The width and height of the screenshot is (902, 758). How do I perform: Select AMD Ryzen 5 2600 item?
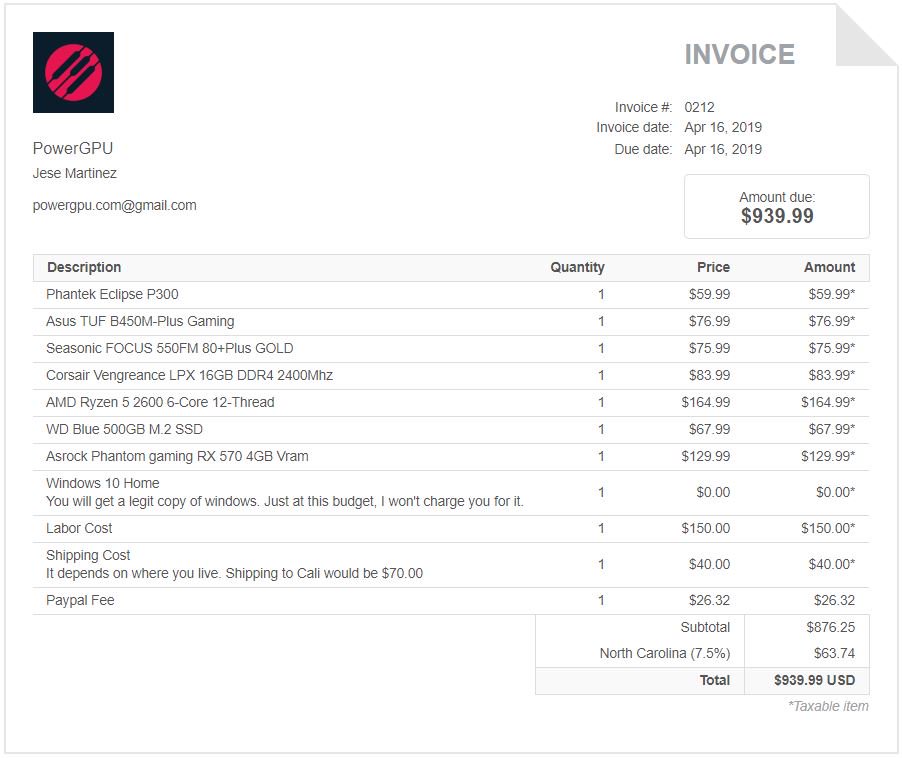160,403
